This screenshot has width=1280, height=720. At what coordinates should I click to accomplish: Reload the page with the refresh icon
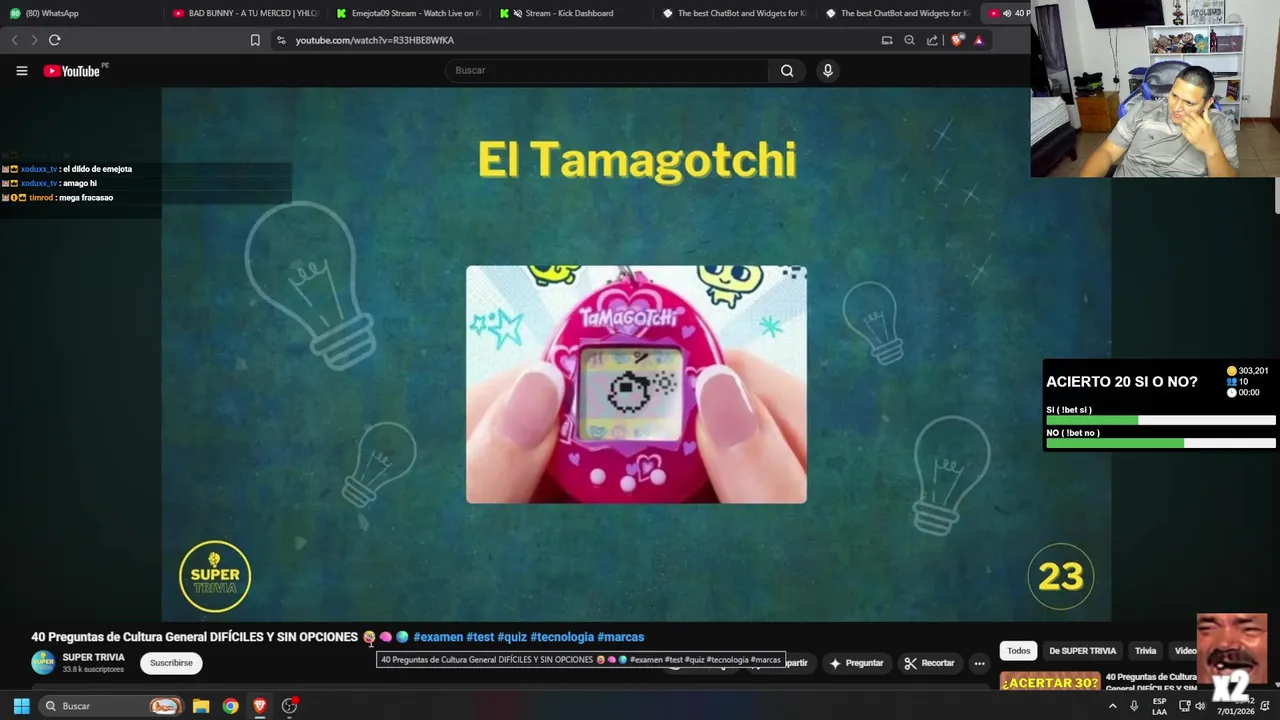[x=55, y=40]
